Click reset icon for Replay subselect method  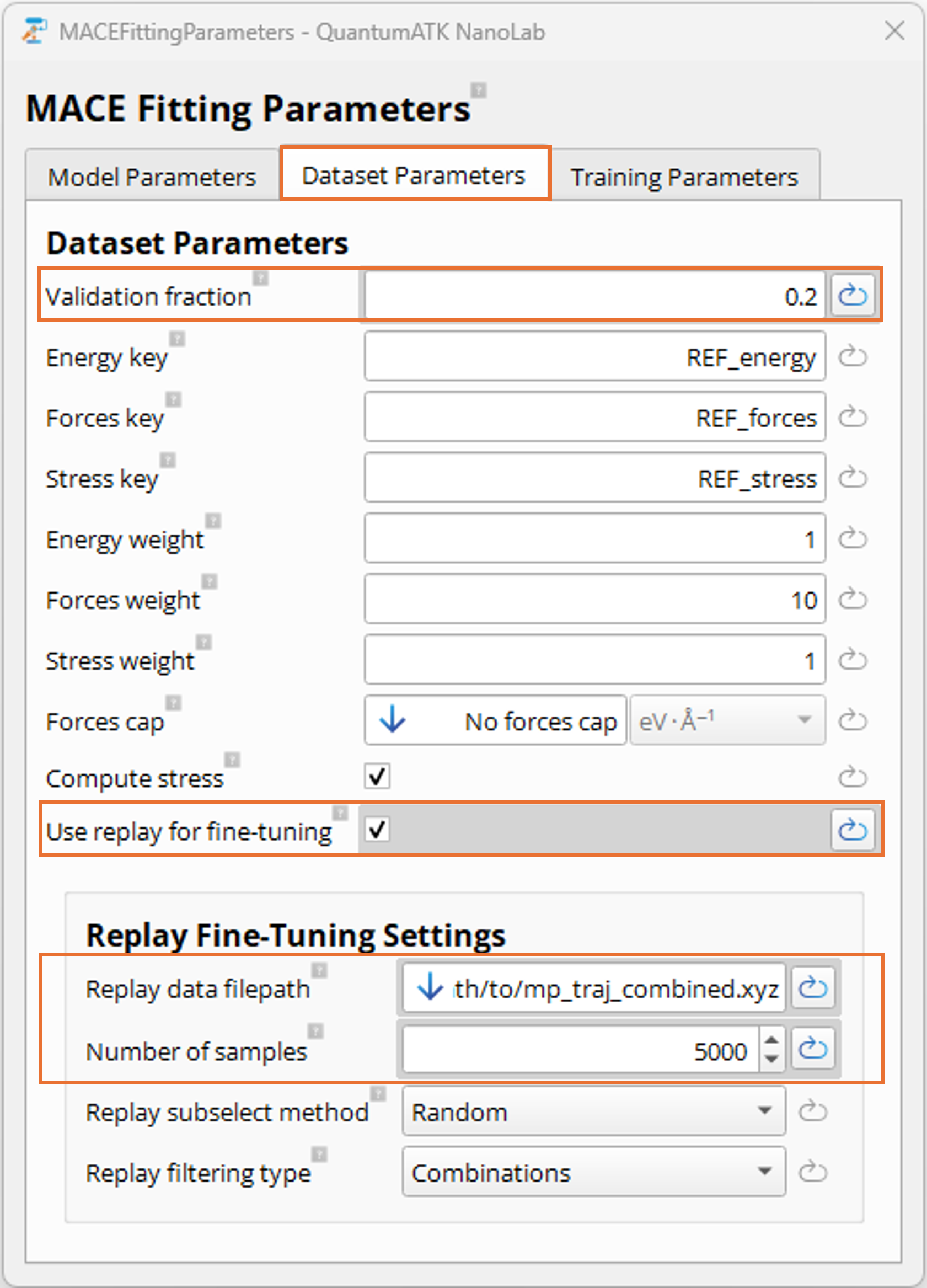point(812,1111)
